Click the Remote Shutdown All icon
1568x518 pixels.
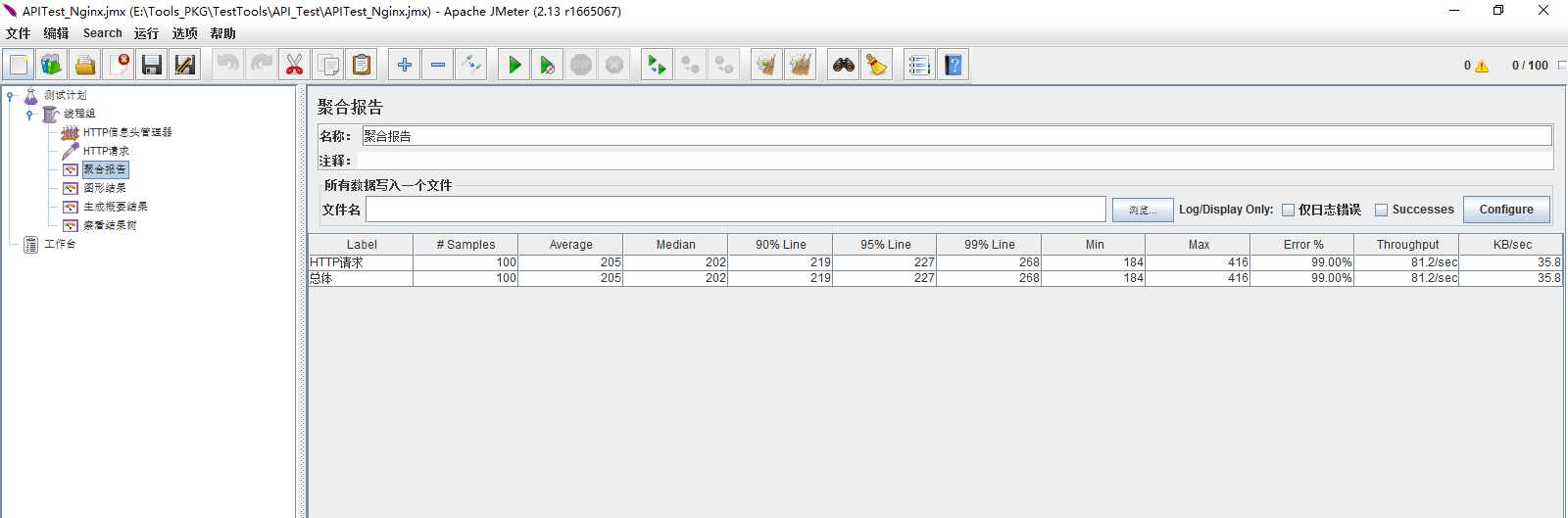coord(723,65)
